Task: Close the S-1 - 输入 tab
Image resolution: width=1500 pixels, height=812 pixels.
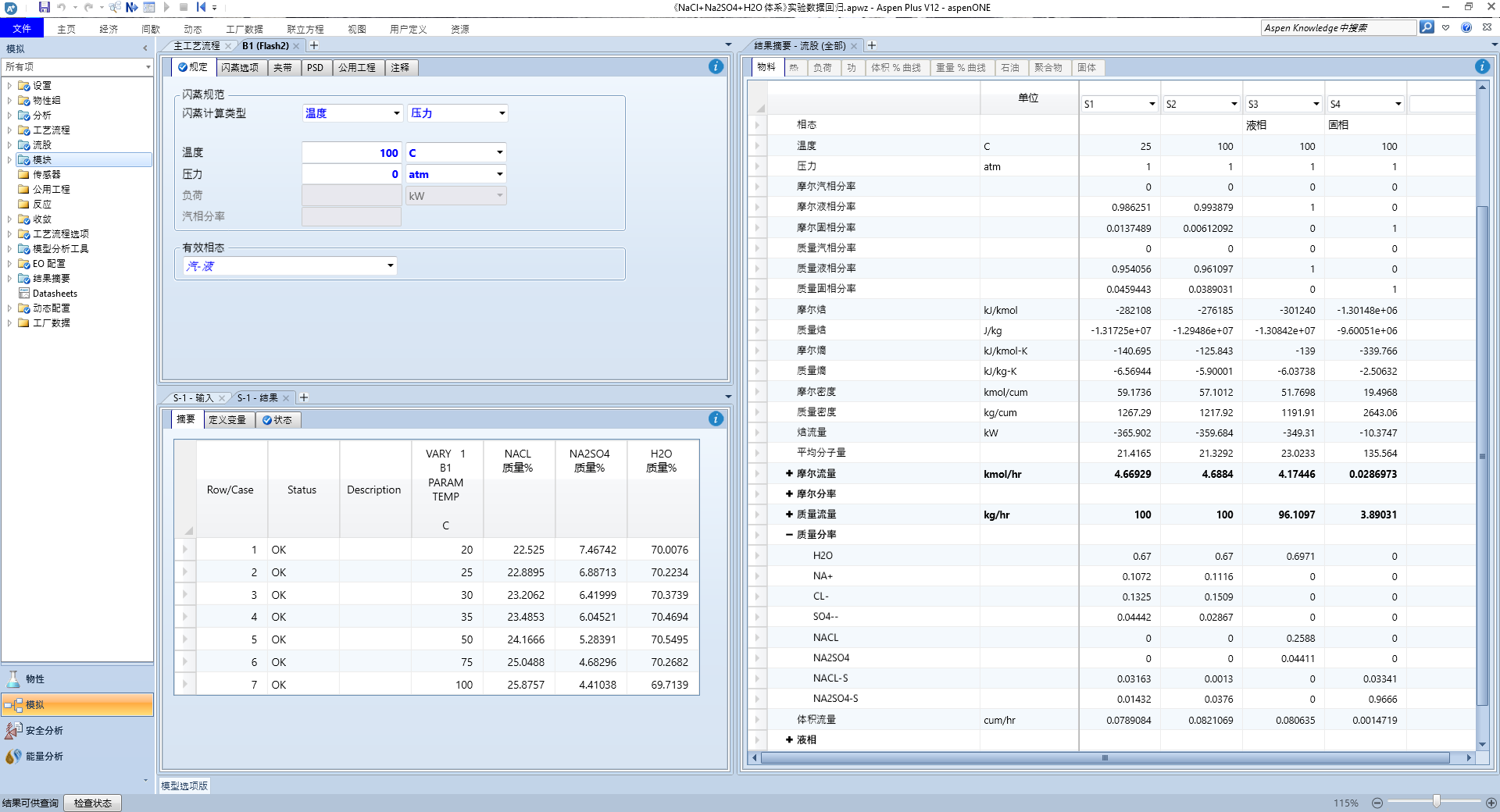Action: [222, 398]
